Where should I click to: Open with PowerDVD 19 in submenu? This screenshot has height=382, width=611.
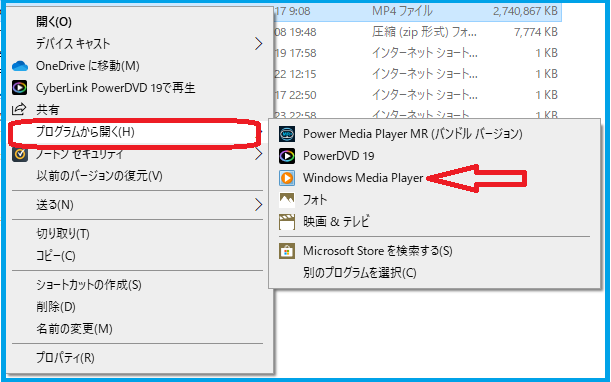pyautogui.click(x=339, y=156)
